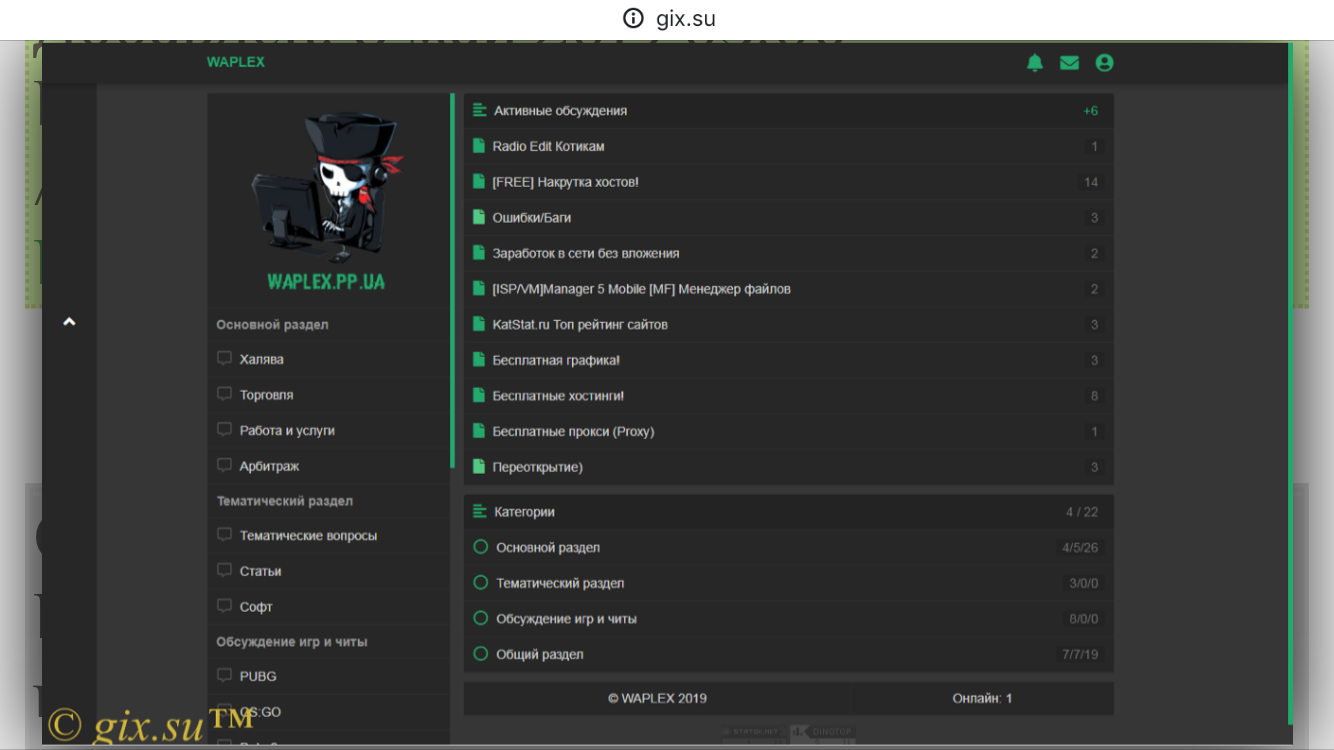Click the chat icon beside Халява
The image size is (1334, 750).
[x=225, y=359]
